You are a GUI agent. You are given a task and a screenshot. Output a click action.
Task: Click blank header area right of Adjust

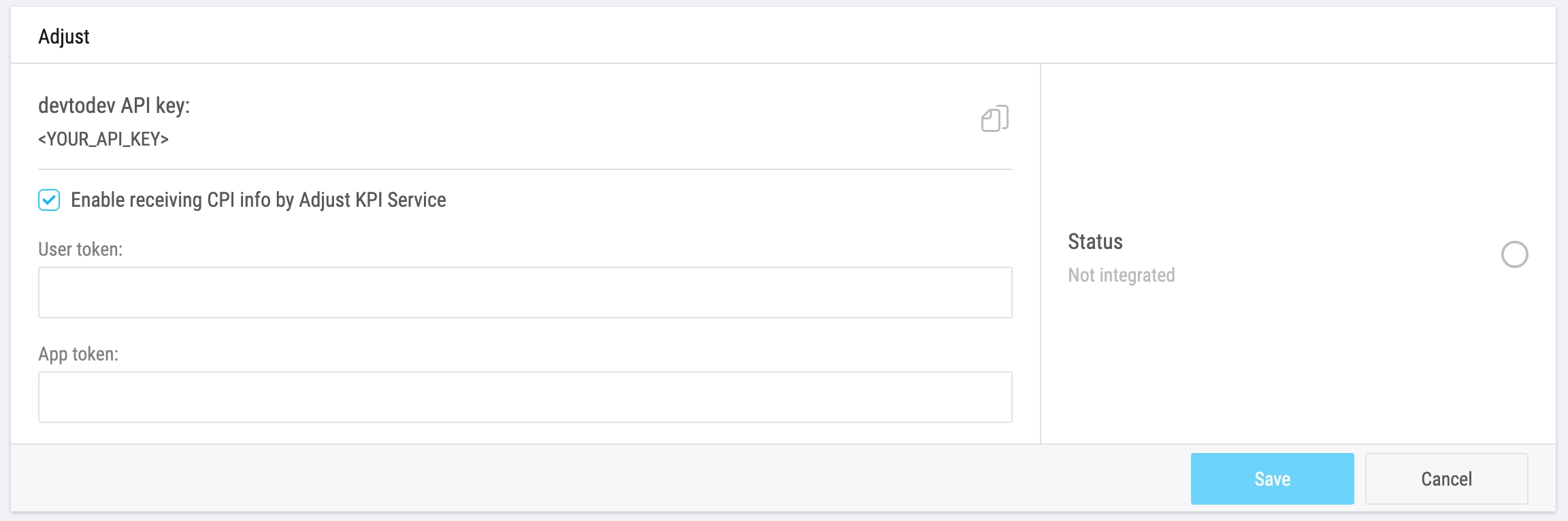(817, 37)
